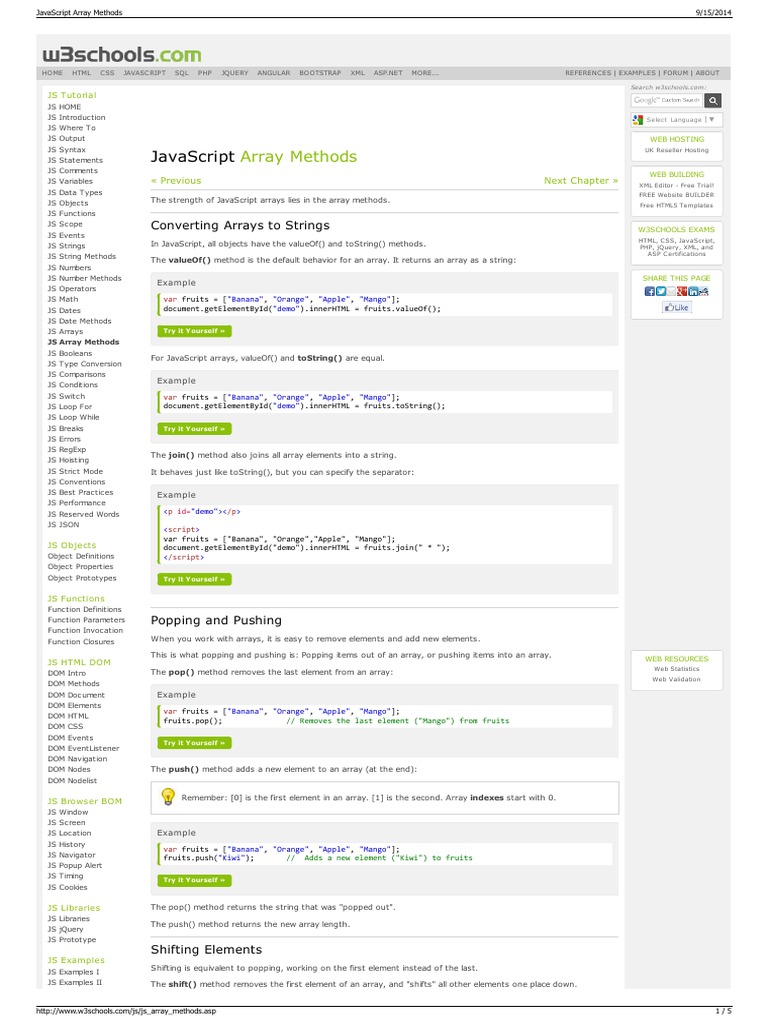Click Try it Yourself under pop() example
Viewport: 768px width, 1024px height.
coord(194,743)
